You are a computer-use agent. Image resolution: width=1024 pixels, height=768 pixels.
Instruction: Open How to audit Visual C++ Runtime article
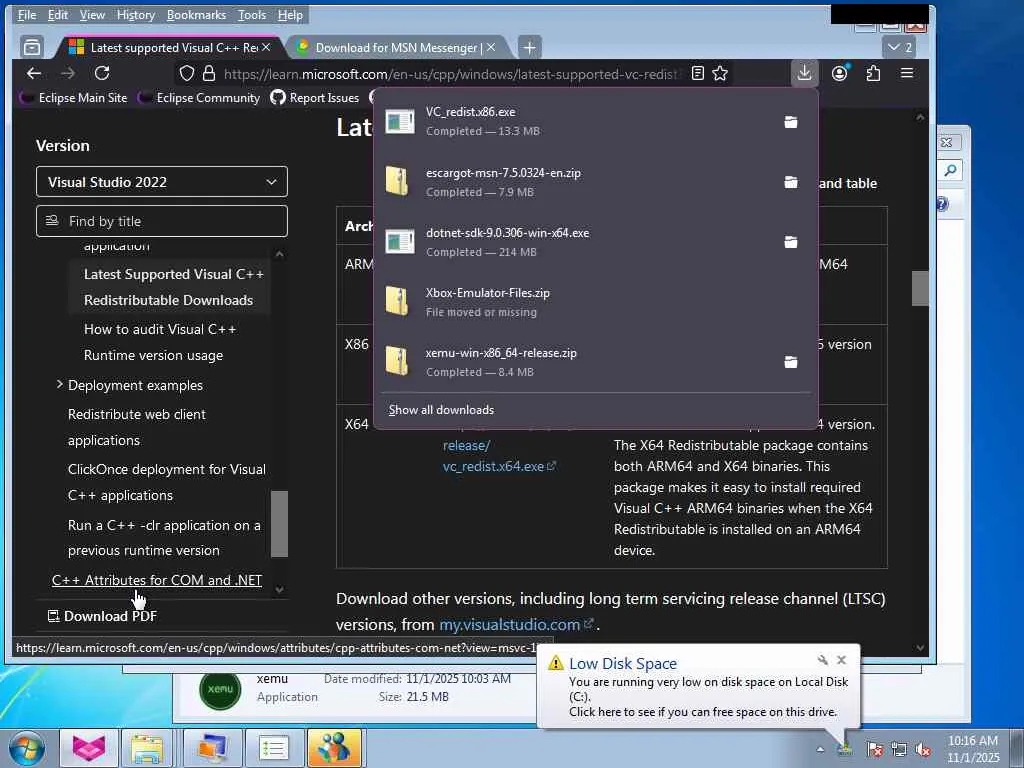click(x=160, y=342)
